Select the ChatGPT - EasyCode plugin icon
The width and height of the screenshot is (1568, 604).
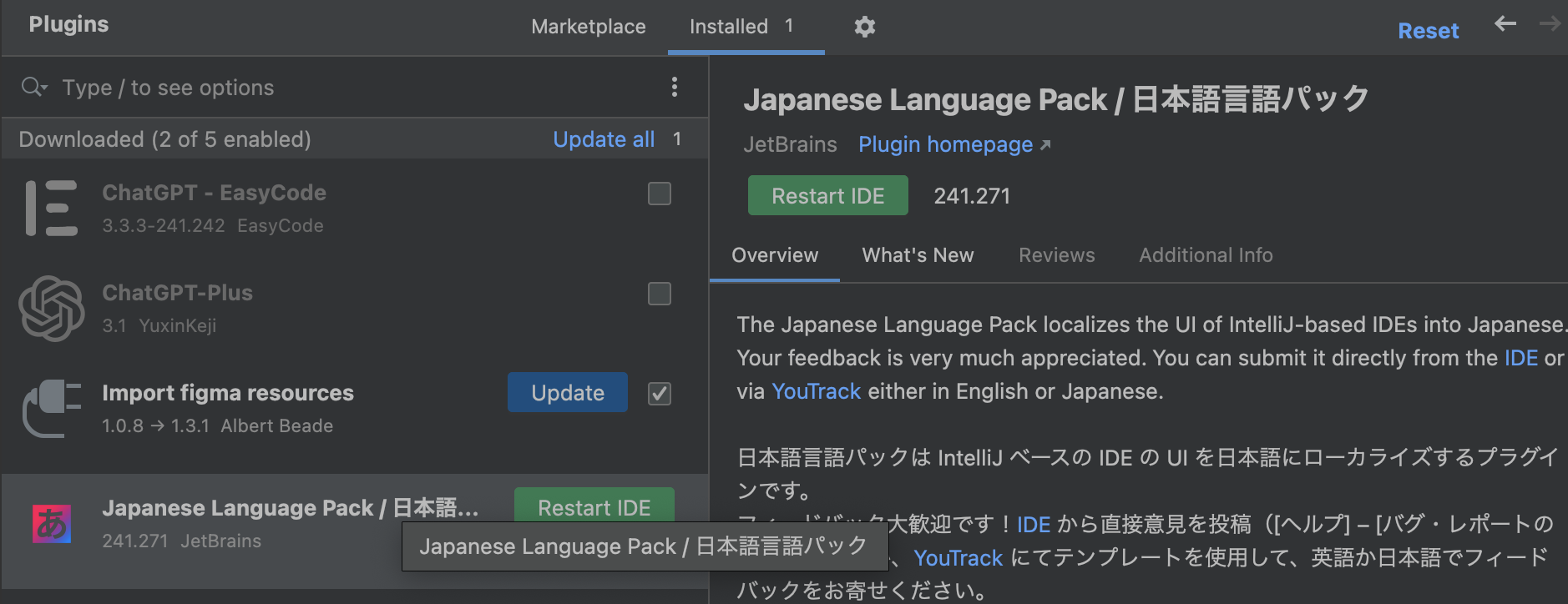click(52, 208)
